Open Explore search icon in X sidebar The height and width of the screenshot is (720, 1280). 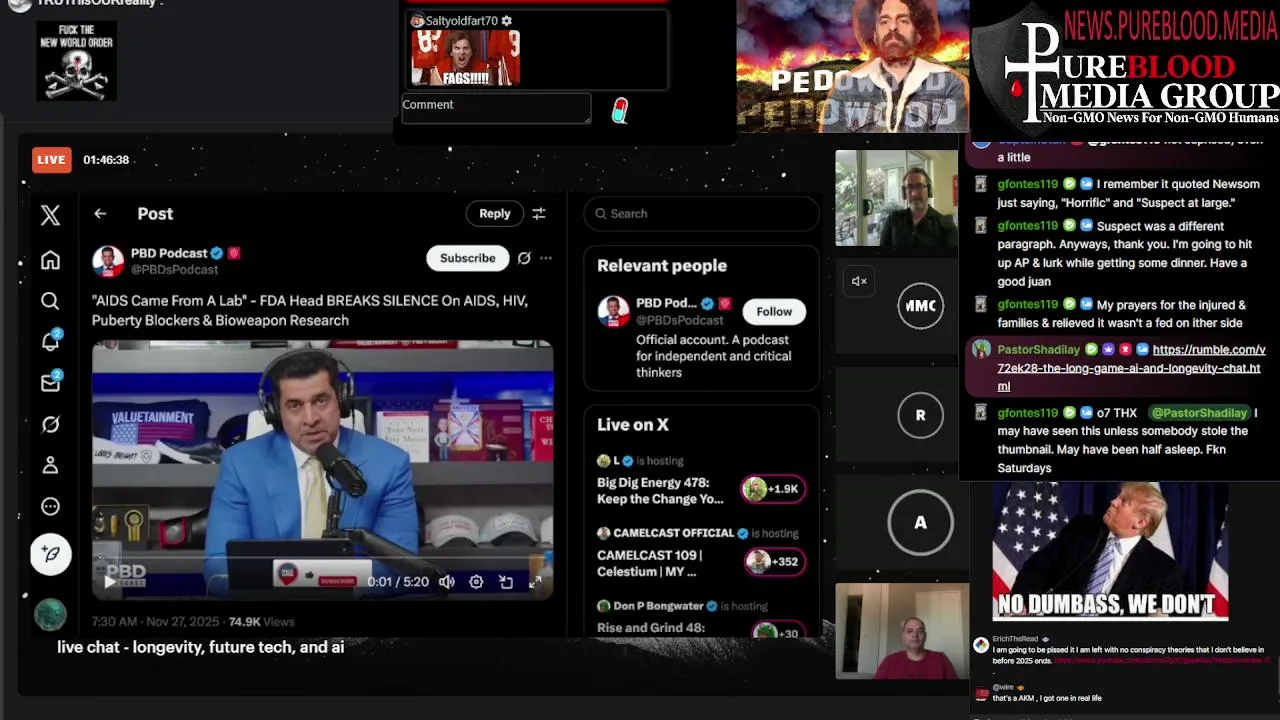pyautogui.click(x=50, y=301)
